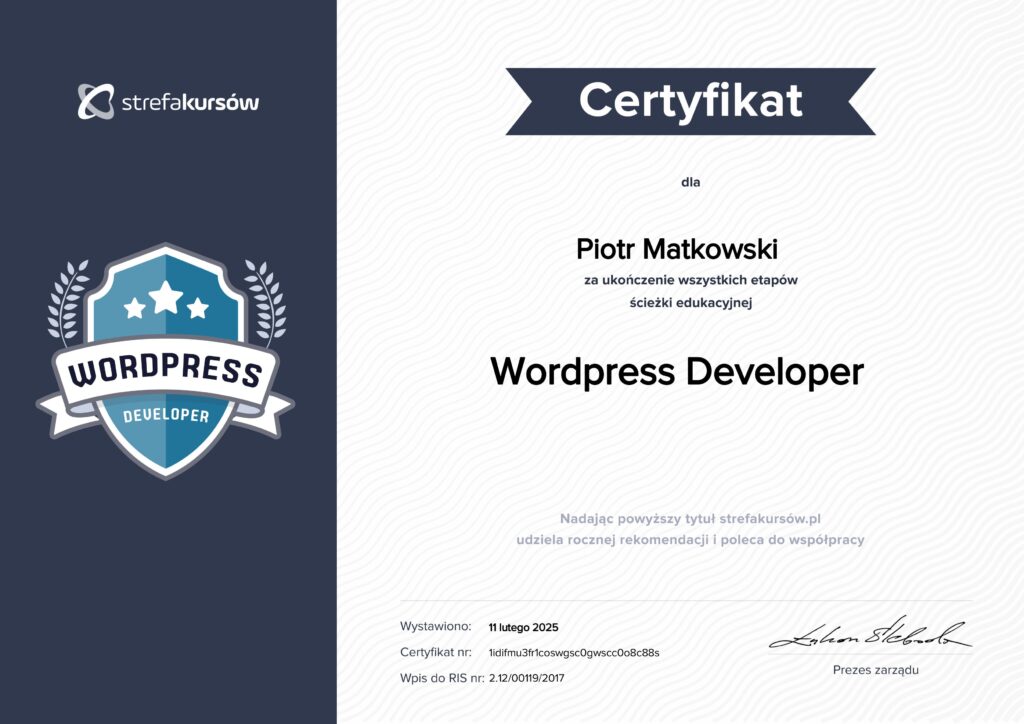Viewport: 1024px width, 724px height.
Task: Click the strefakursów brand name text
Action: pos(189,102)
